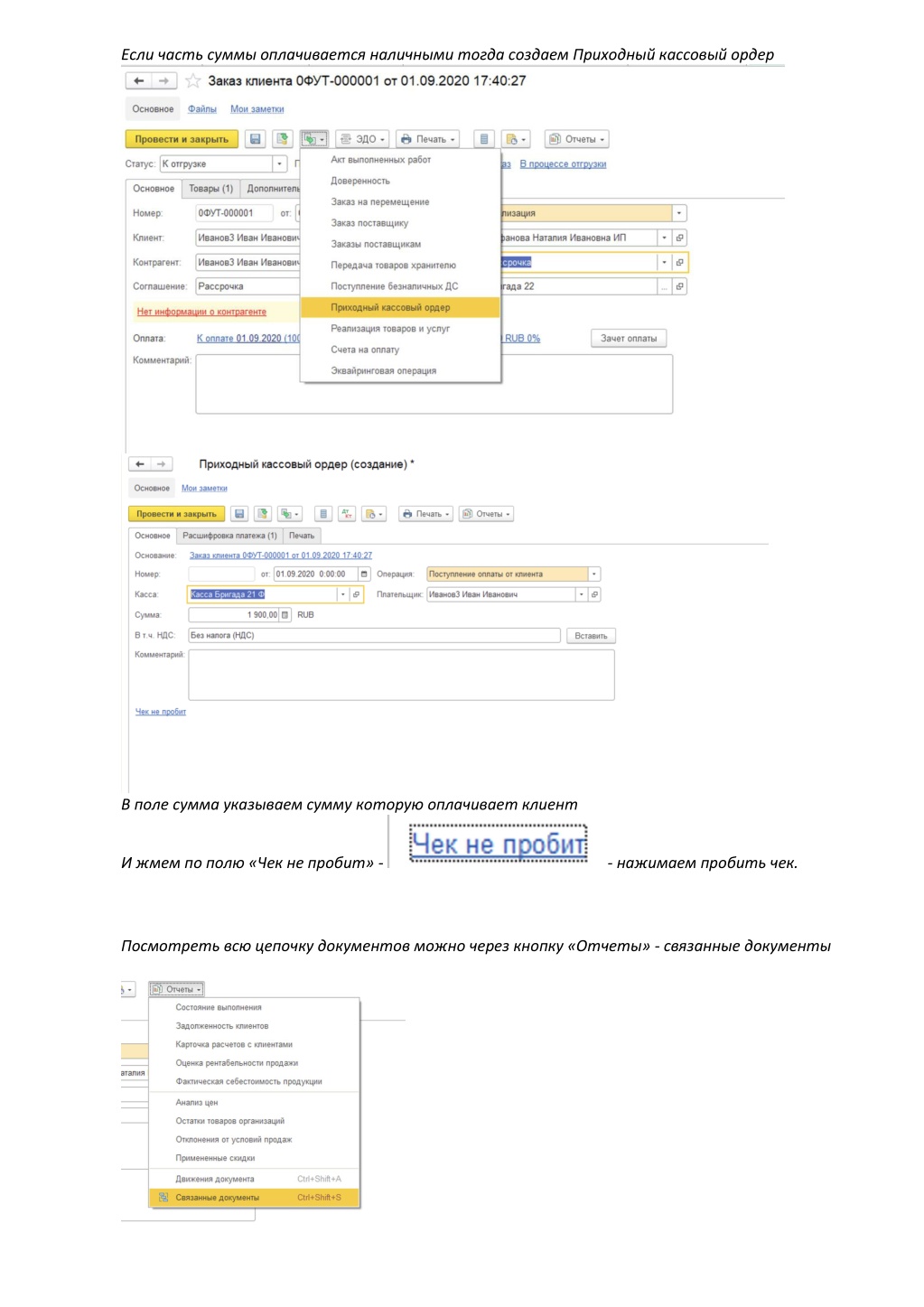Open the create-based-on icon menu in Заказ клиента

click(x=314, y=139)
